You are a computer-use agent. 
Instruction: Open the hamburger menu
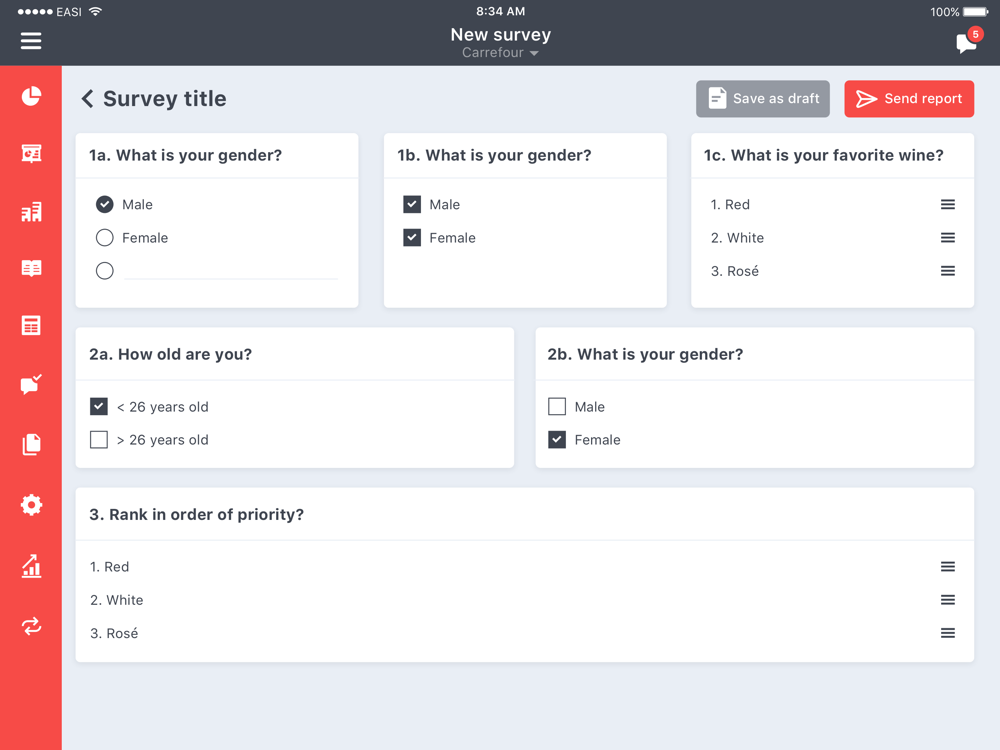31,41
